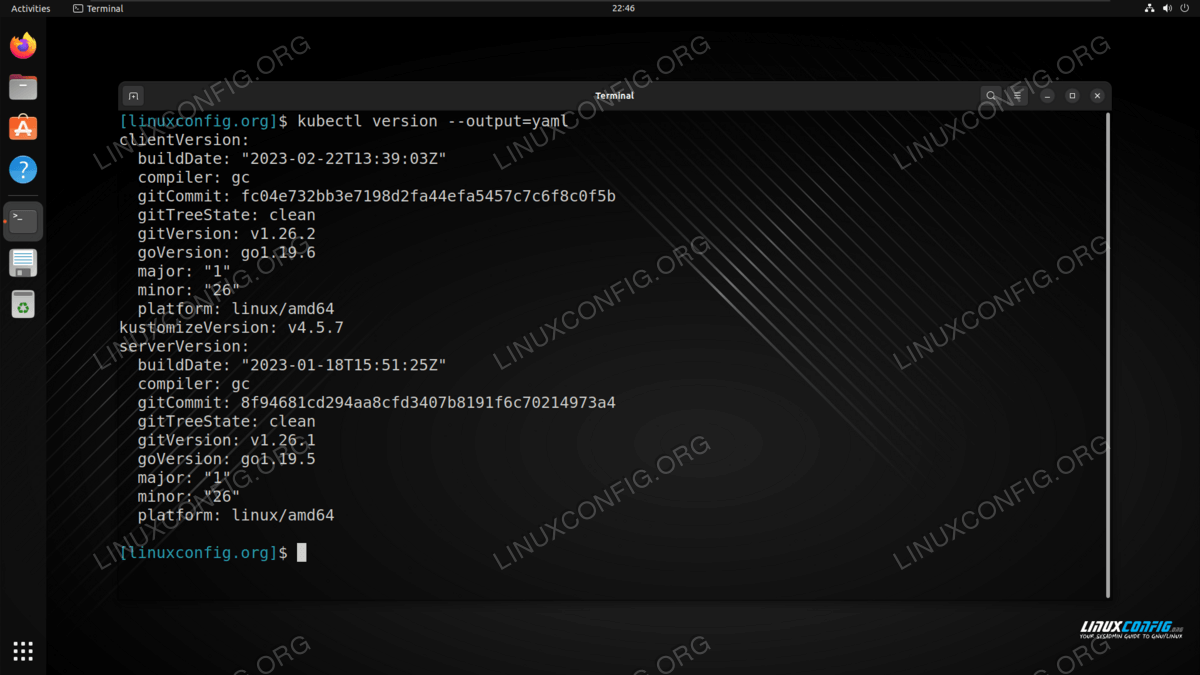
Task: Open the Help icon in the dock
Action: tap(23, 169)
